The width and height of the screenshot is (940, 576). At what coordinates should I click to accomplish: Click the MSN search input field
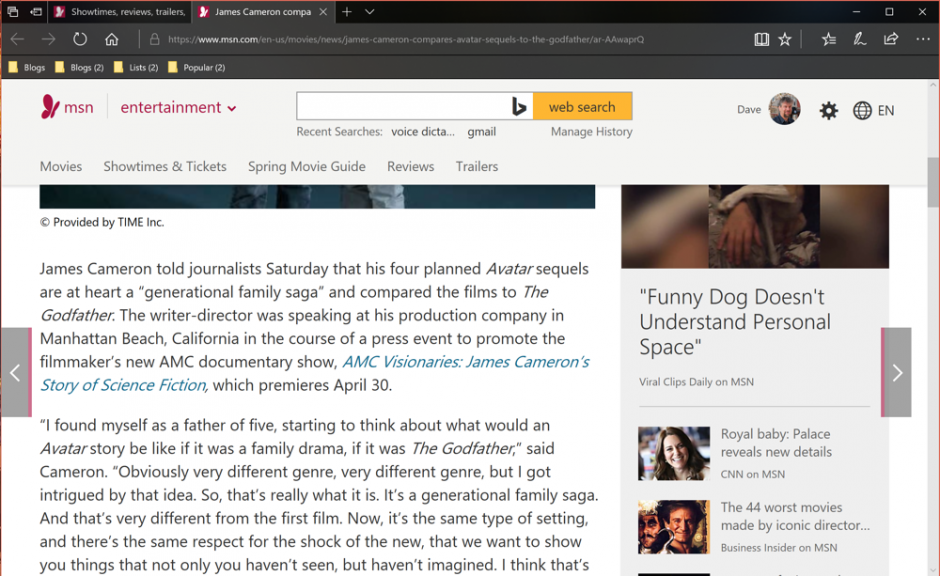[402, 107]
